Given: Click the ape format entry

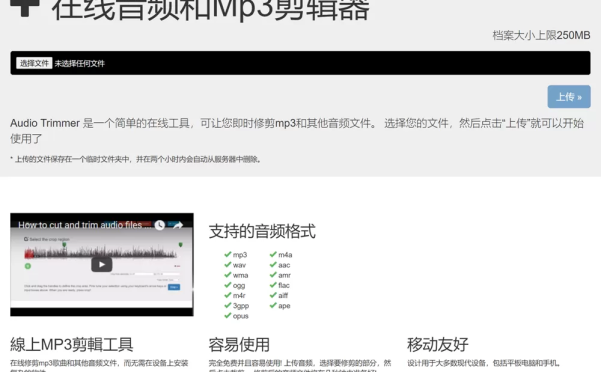Looking at the screenshot, I should pos(284,306).
